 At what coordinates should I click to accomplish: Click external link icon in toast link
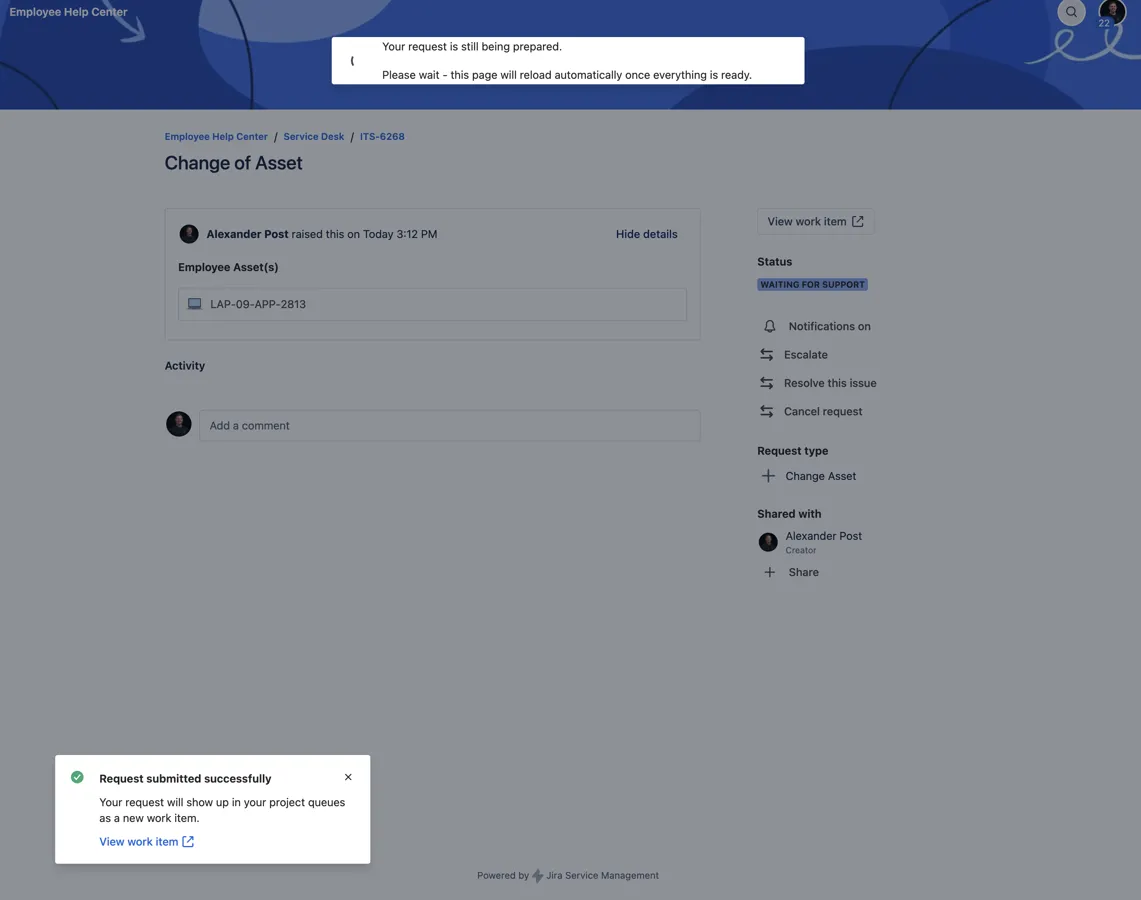click(x=188, y=842)
